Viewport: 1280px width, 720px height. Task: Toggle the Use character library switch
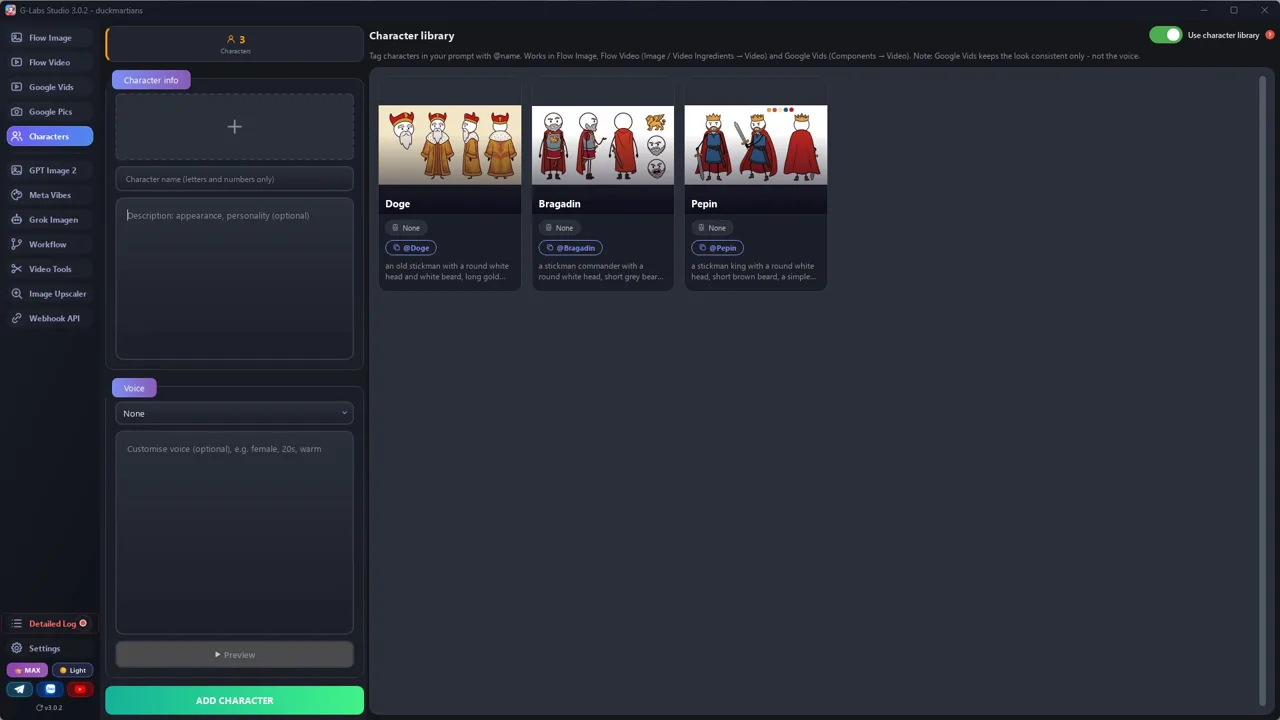[1165, 35]
